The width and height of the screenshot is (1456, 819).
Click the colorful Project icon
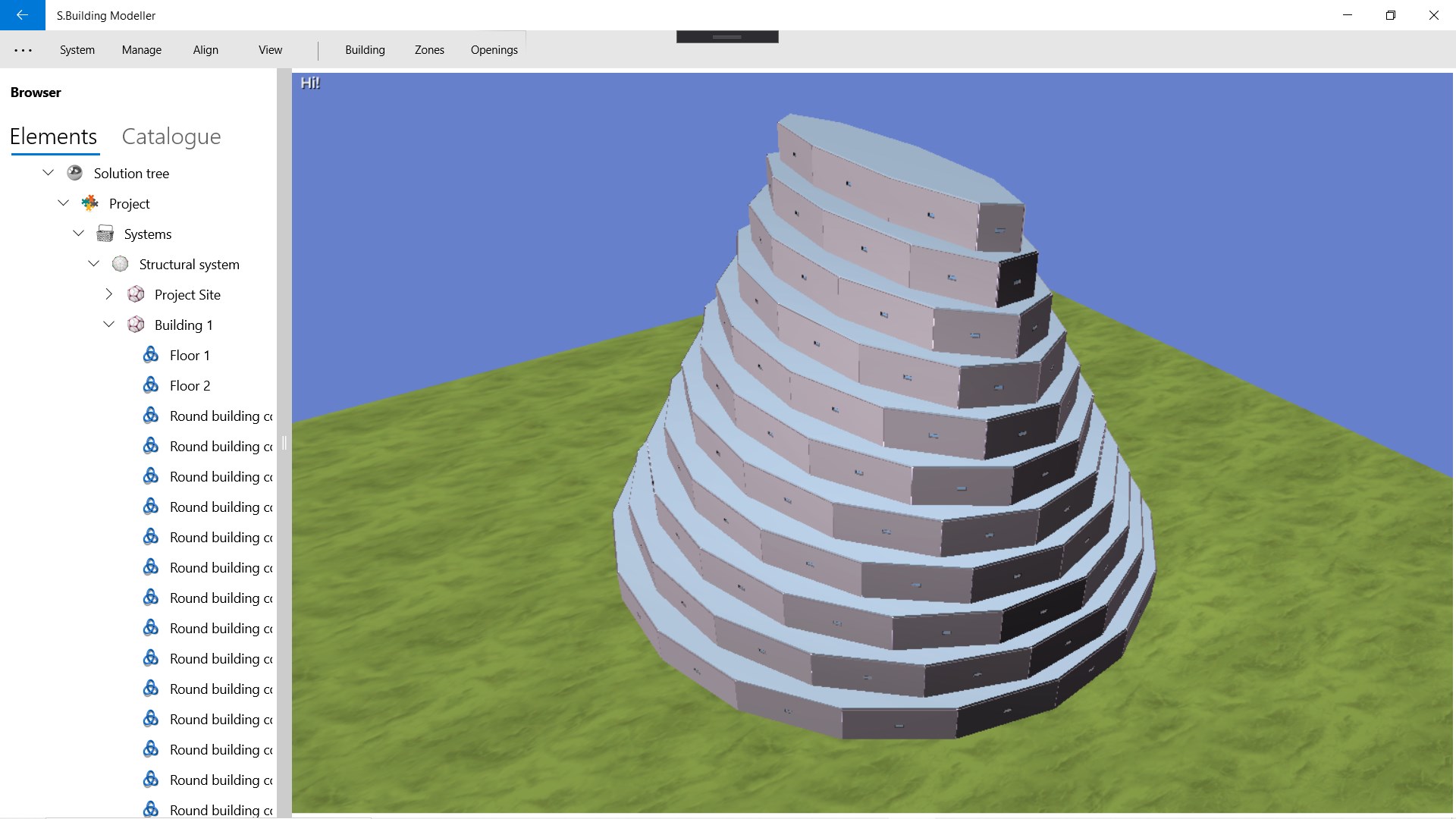90,203
